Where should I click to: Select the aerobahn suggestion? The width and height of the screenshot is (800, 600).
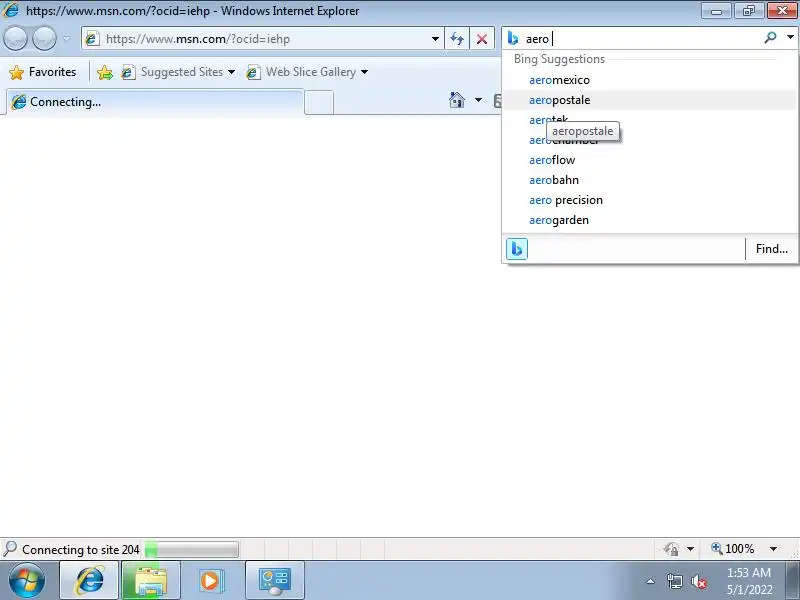tap(649, 180)
